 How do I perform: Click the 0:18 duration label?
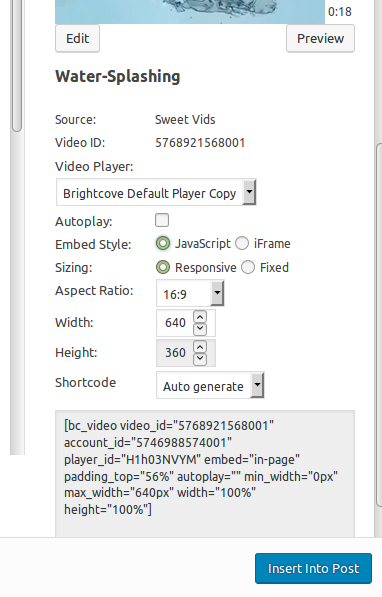(340, 12)
